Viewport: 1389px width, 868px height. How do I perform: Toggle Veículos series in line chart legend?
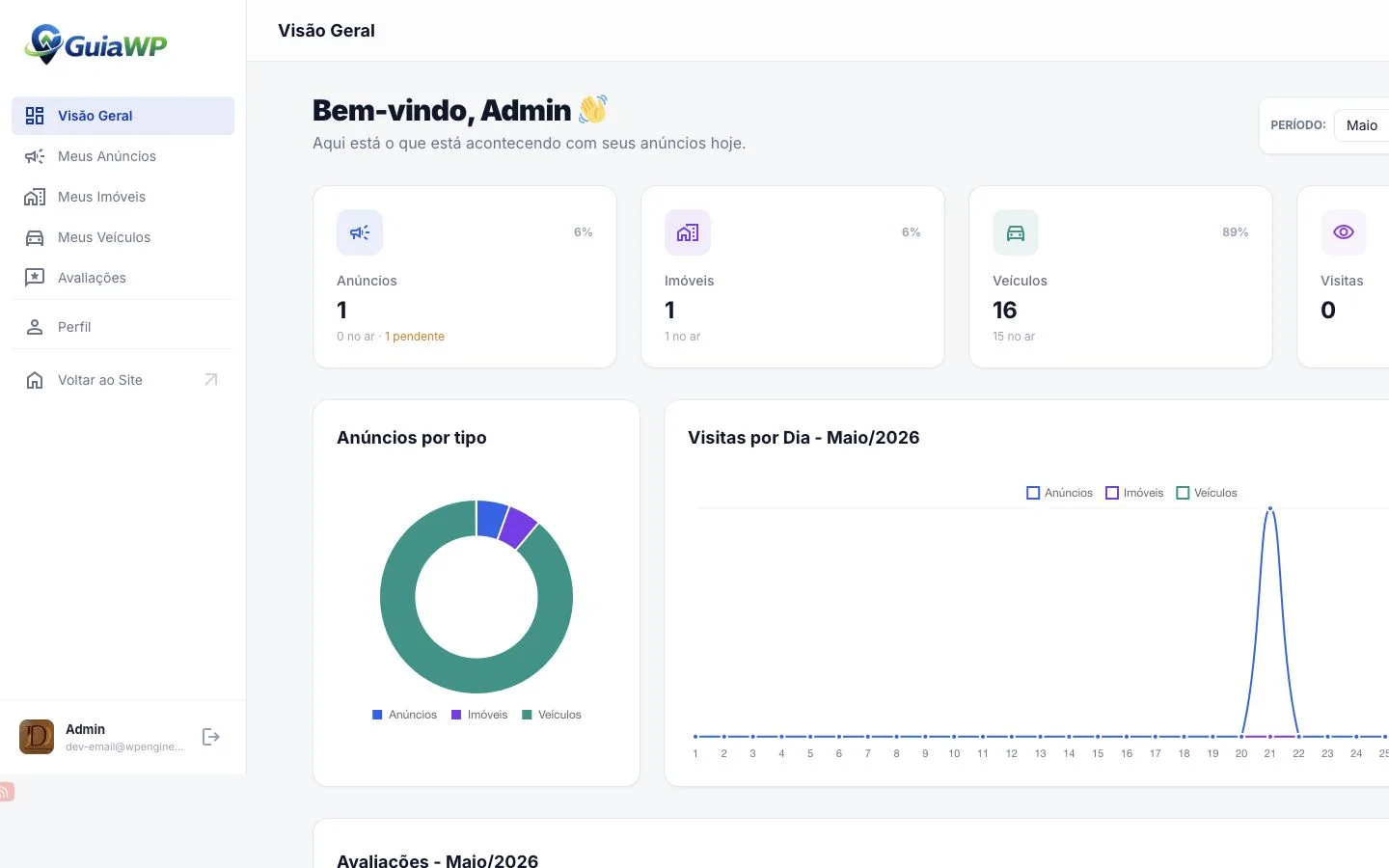coord(1207,493)
